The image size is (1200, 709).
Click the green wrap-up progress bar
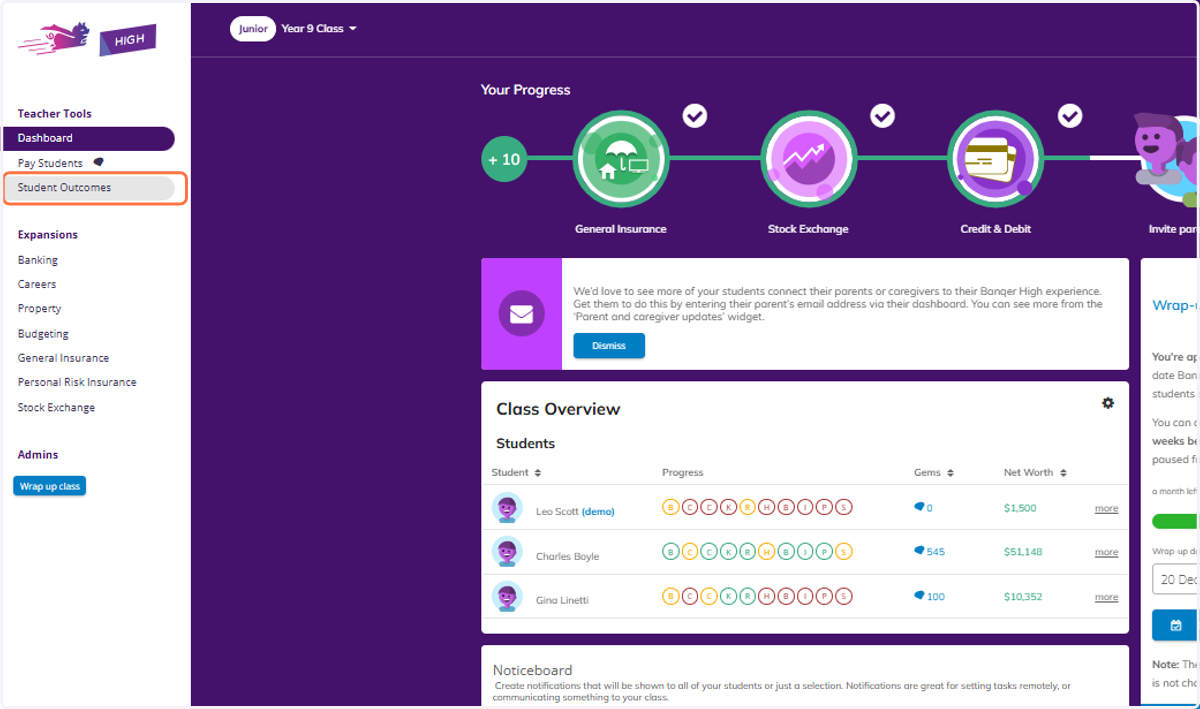click(1176, 521)
